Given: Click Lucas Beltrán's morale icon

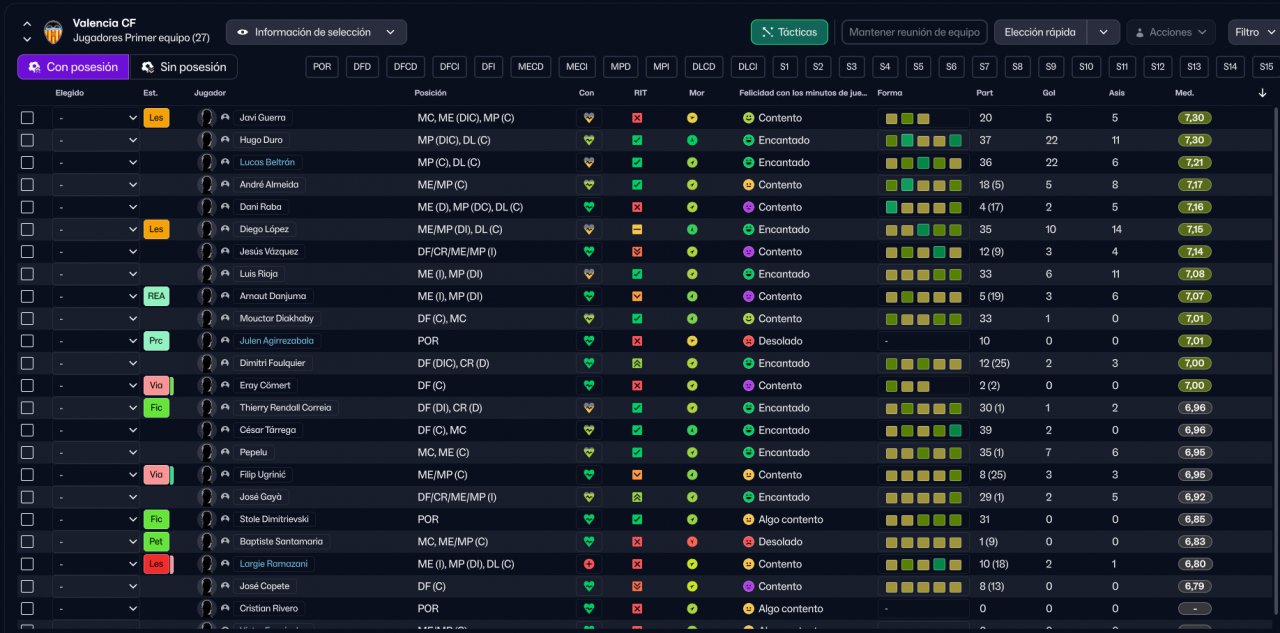Looking at the screenshot, I should (692, 162).
